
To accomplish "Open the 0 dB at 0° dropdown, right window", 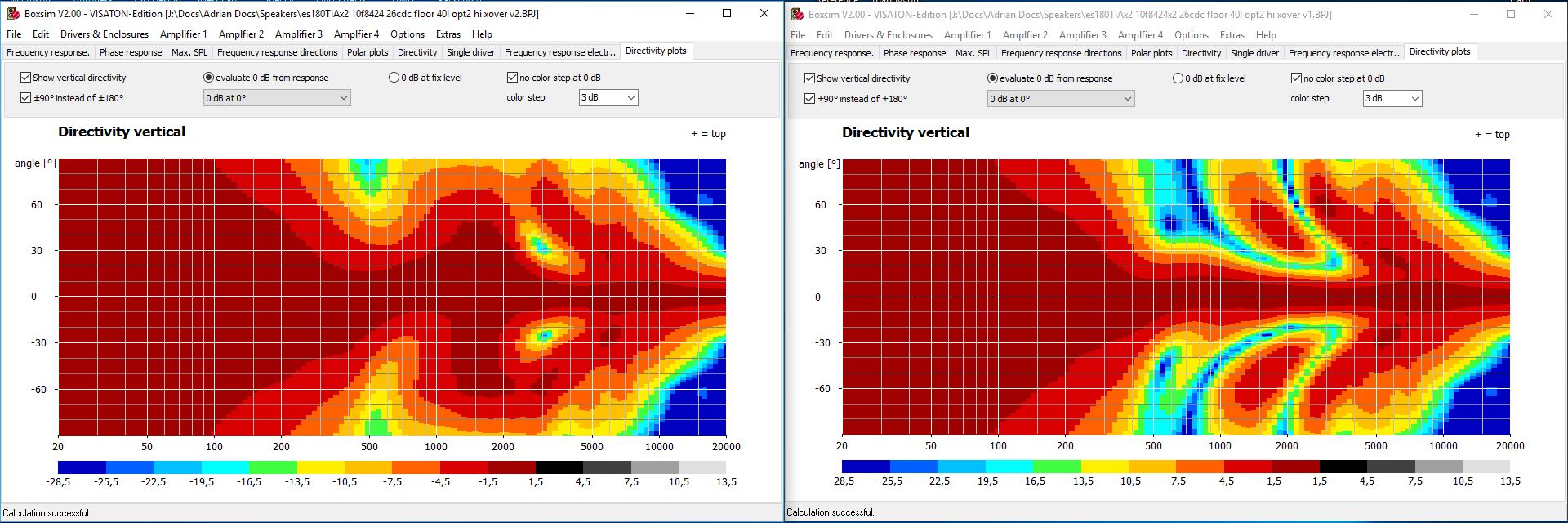I will point(1061,98).
